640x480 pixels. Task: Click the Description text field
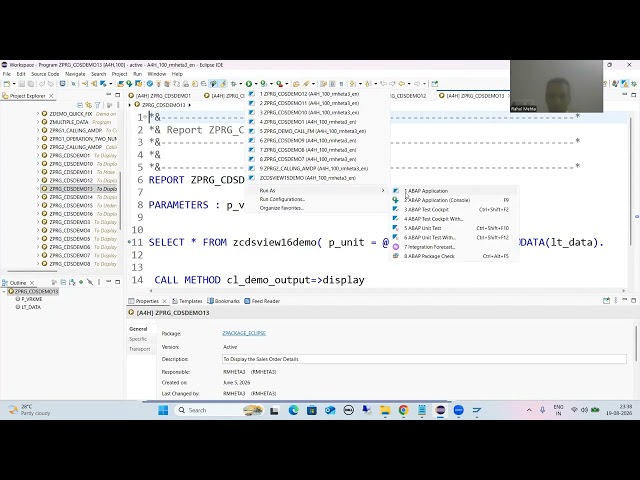coord(424,359)
